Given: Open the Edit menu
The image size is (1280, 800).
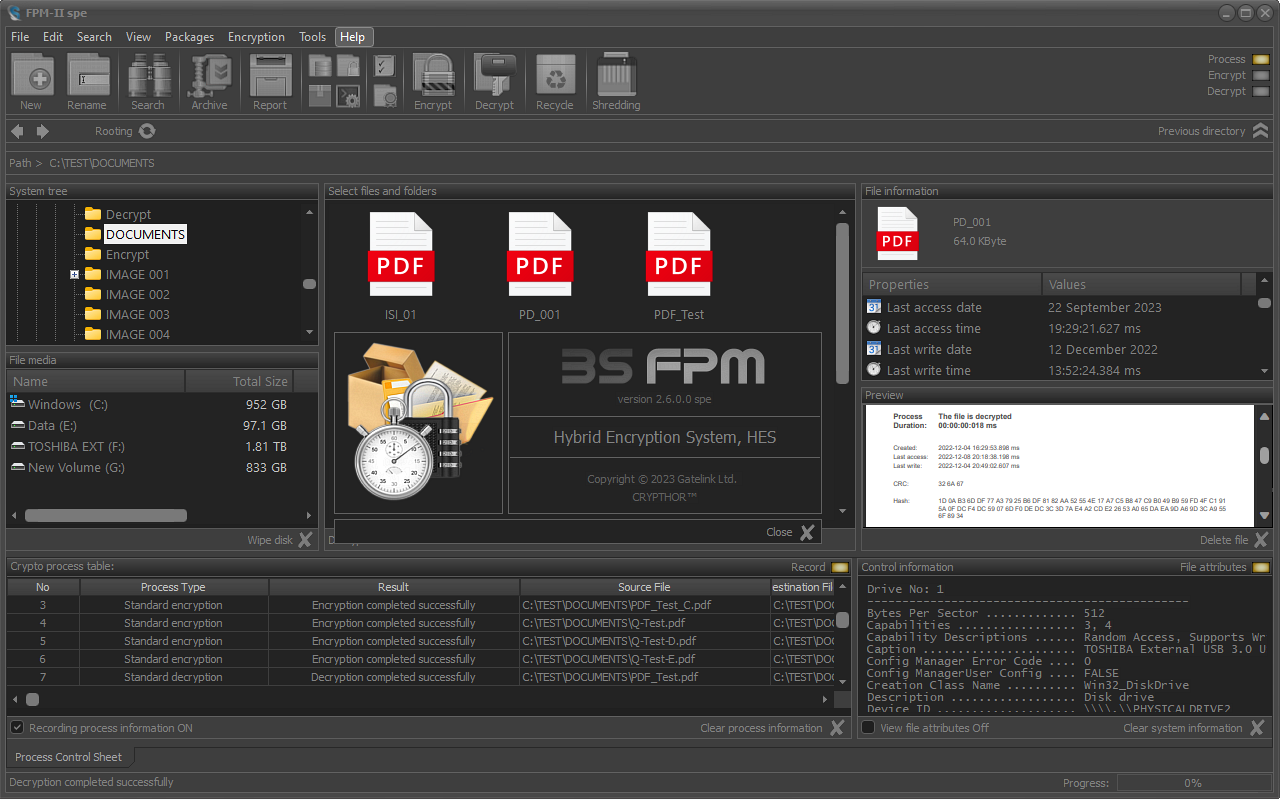Looking at the screenshot, I should click(x=53, y=37).
